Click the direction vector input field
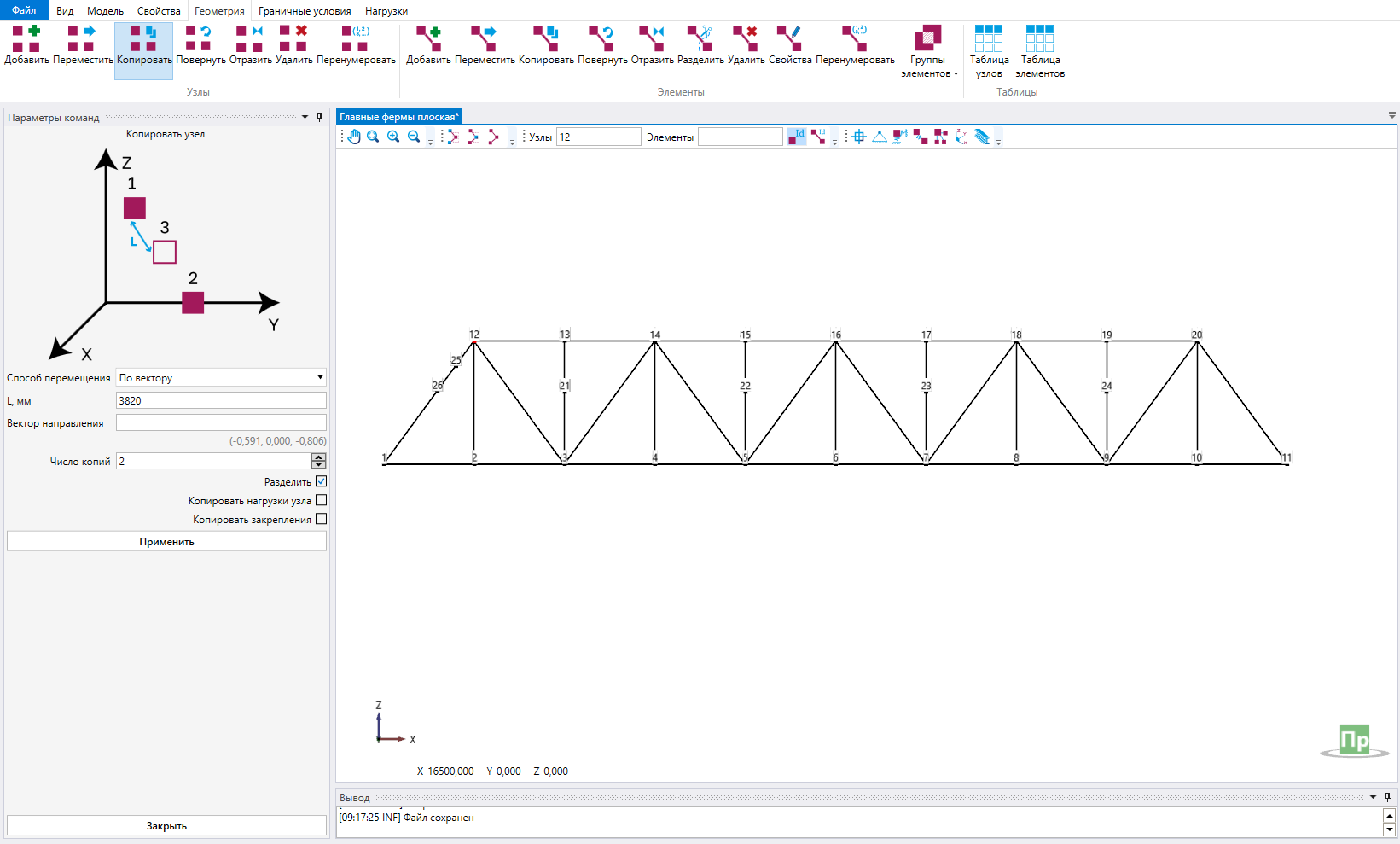Image resolution: width=1400 pixels, height=844 pixels. pyautogui.click(x=221, y=422)
